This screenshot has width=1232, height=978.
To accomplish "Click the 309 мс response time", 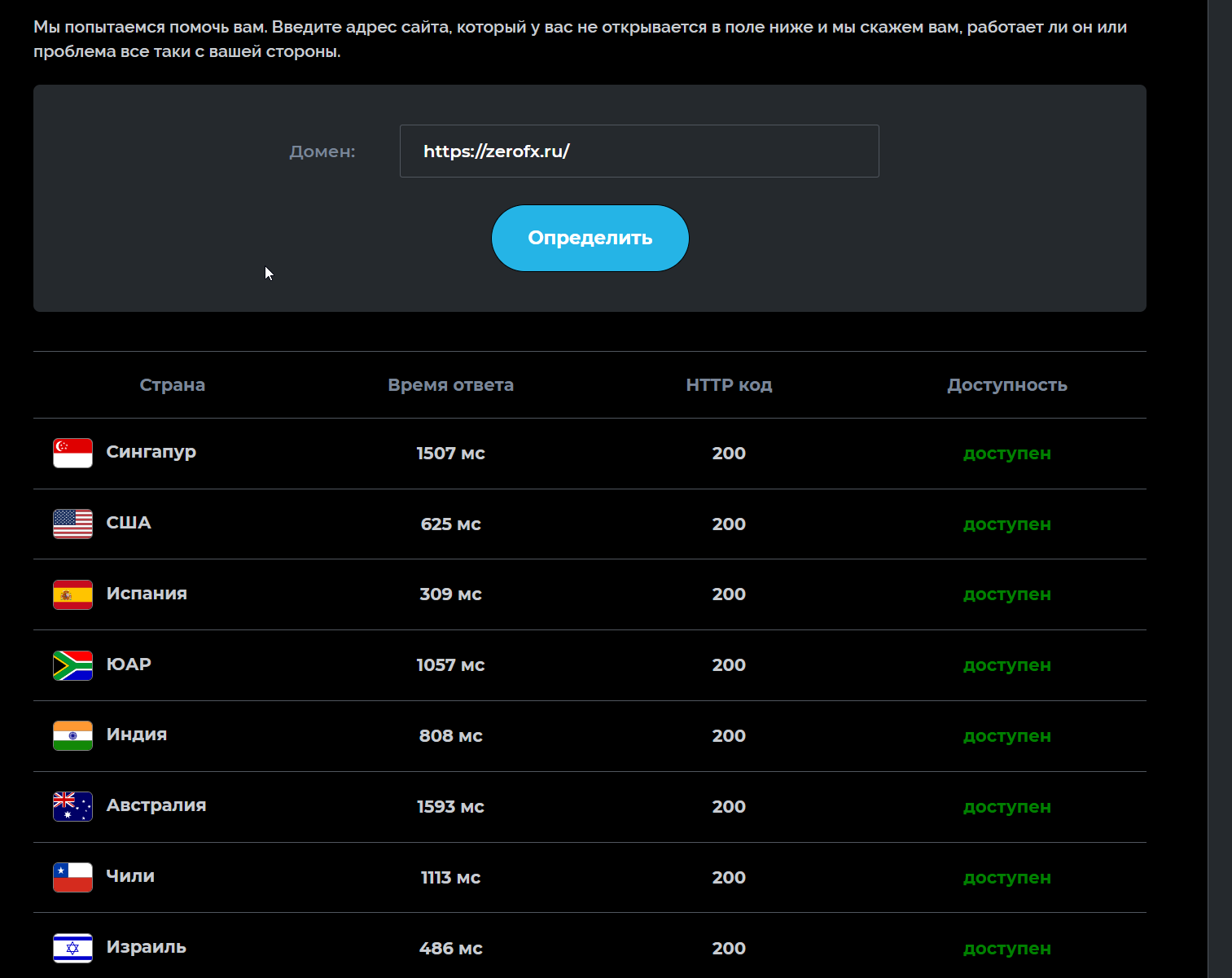I will (451, 594).
